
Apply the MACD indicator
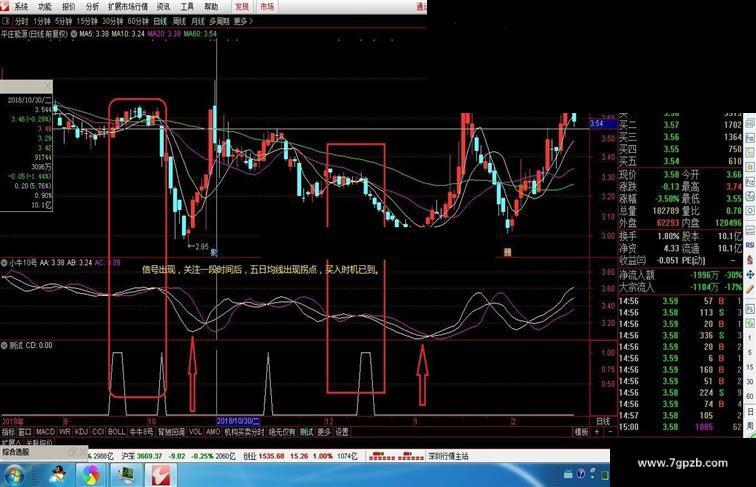pyautogui.click(x=45, y=432)
